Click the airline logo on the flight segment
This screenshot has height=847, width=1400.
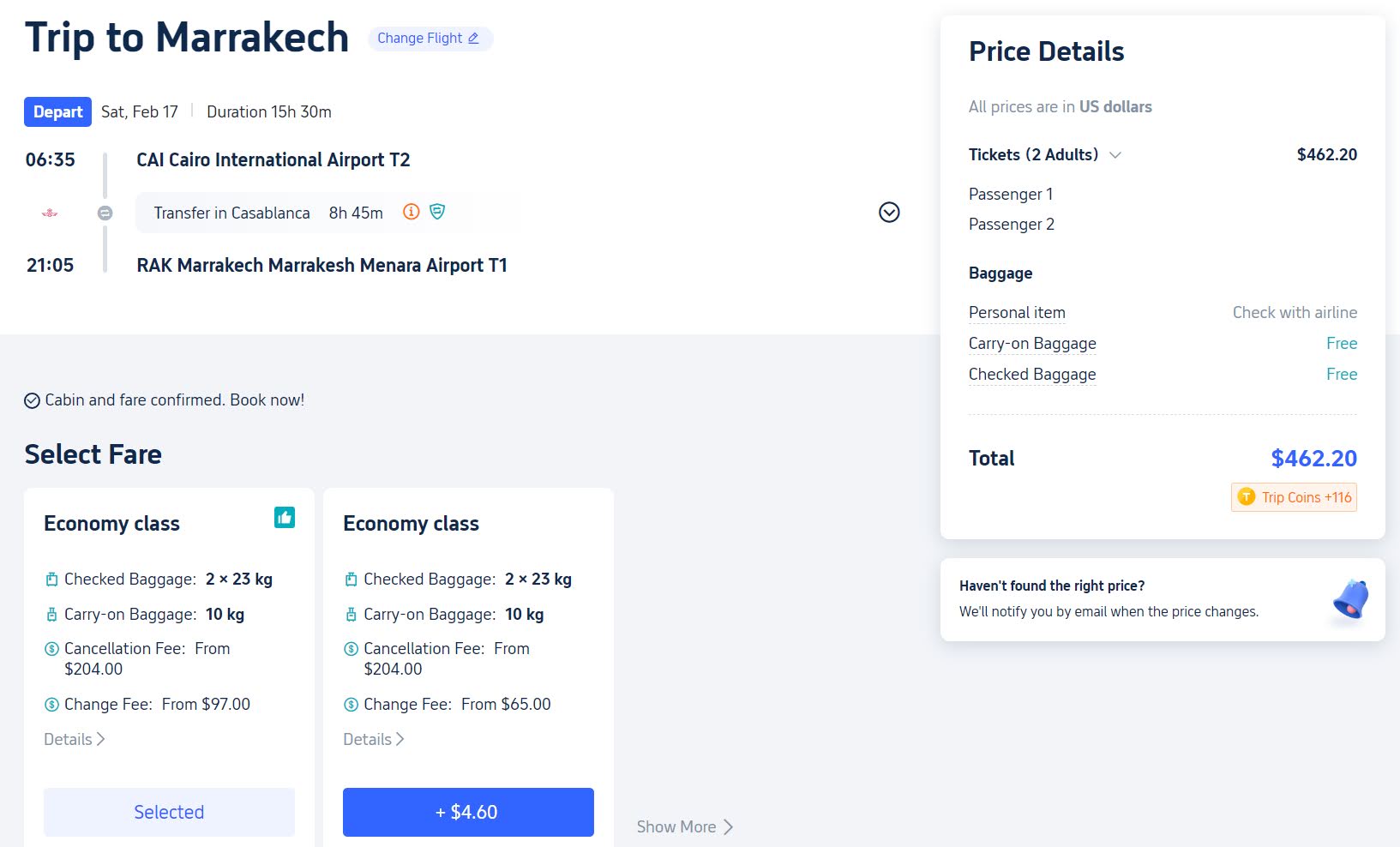click(x=50, y=212)
